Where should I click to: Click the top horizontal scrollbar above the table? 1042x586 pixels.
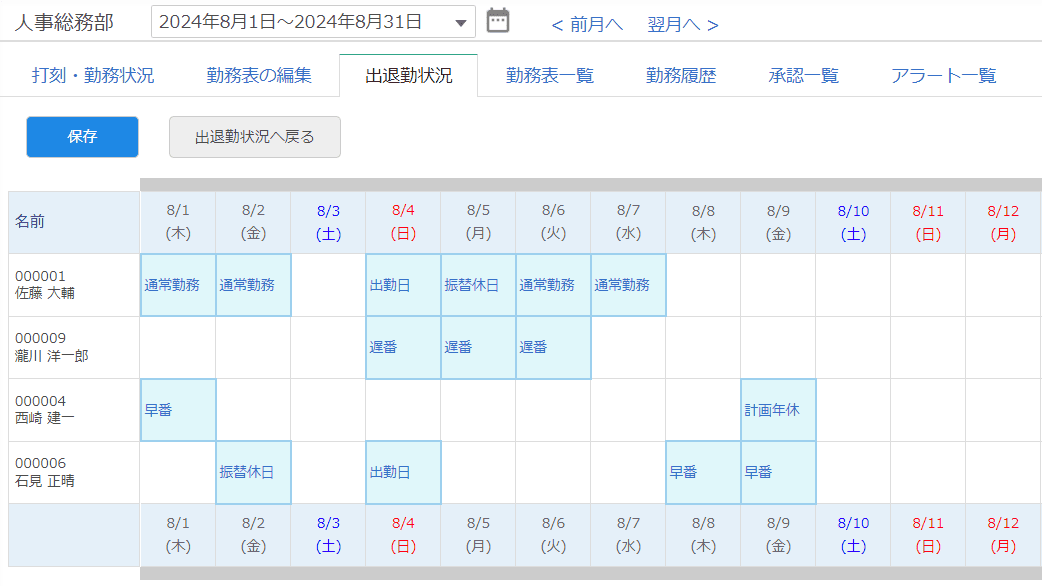(x=590, y=184)
